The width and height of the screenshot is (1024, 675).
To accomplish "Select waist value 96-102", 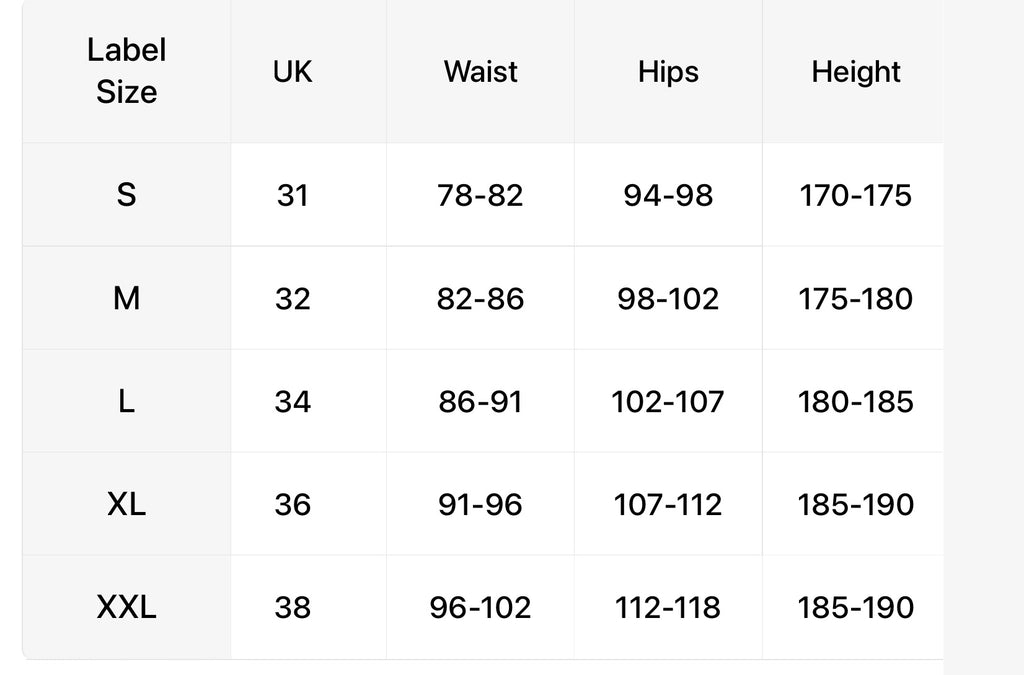I will point(480,607).
